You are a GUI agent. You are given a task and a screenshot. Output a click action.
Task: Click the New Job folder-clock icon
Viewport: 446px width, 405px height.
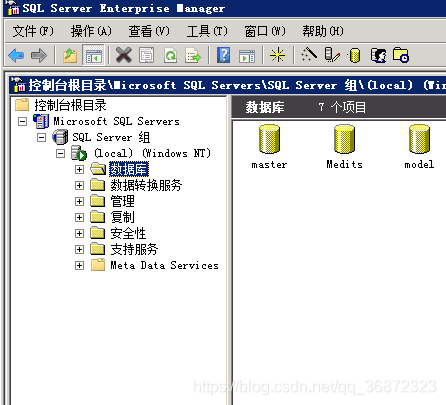401,55
